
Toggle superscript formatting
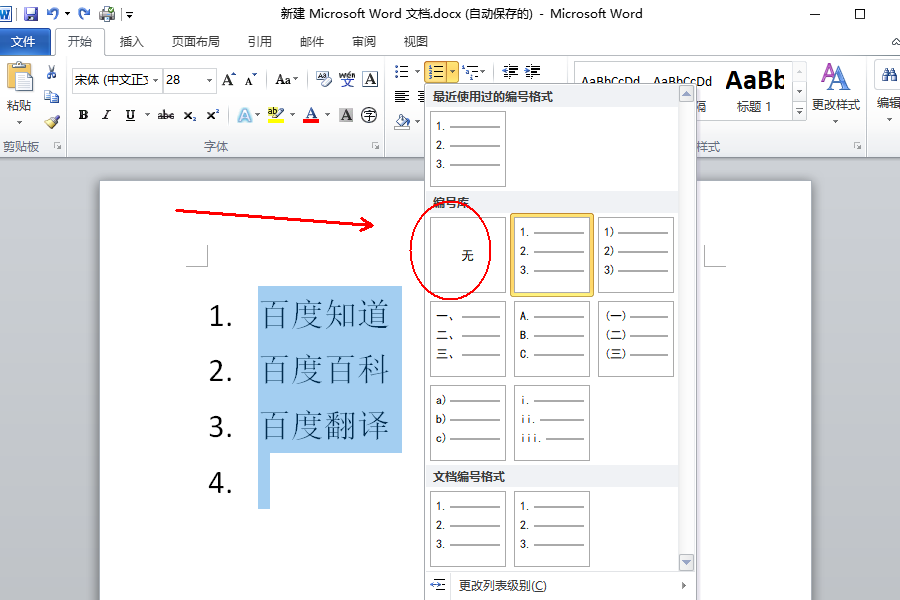tap(213, 115)
